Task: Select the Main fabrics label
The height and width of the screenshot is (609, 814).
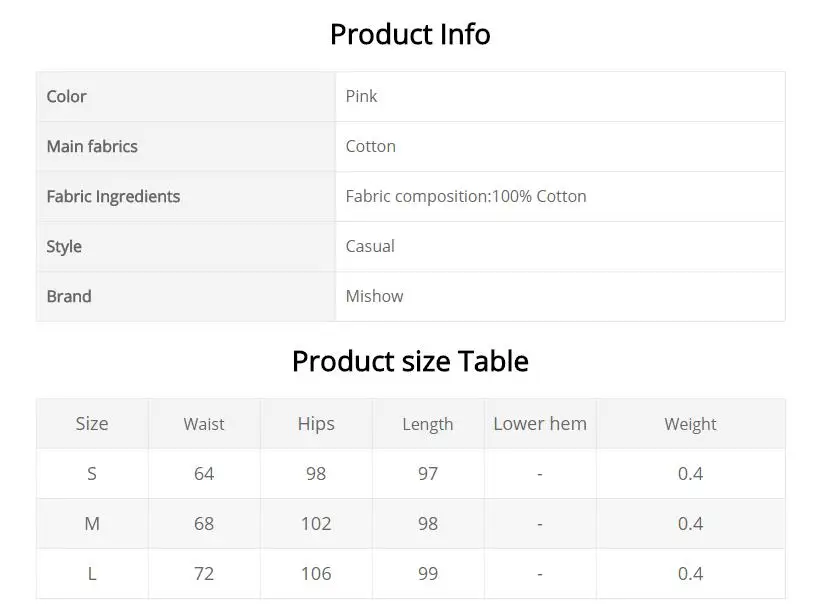Action: 92,146
